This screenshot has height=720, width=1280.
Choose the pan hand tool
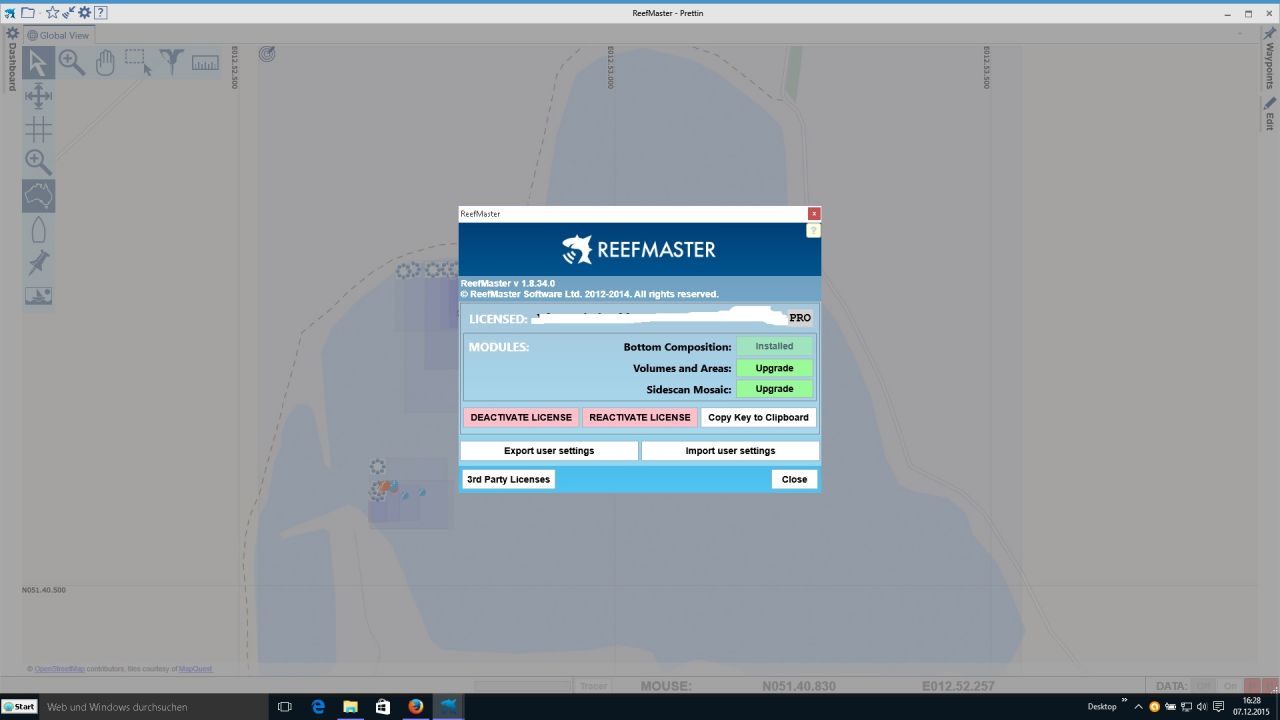105,63
